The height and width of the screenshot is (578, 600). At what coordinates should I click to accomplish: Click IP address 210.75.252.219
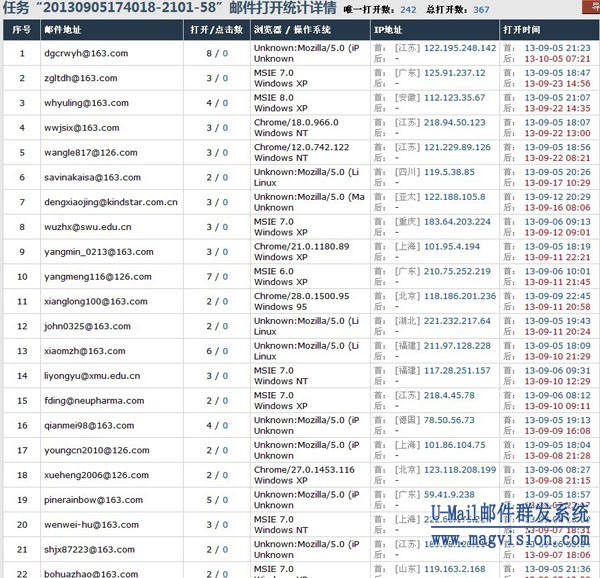457,271
